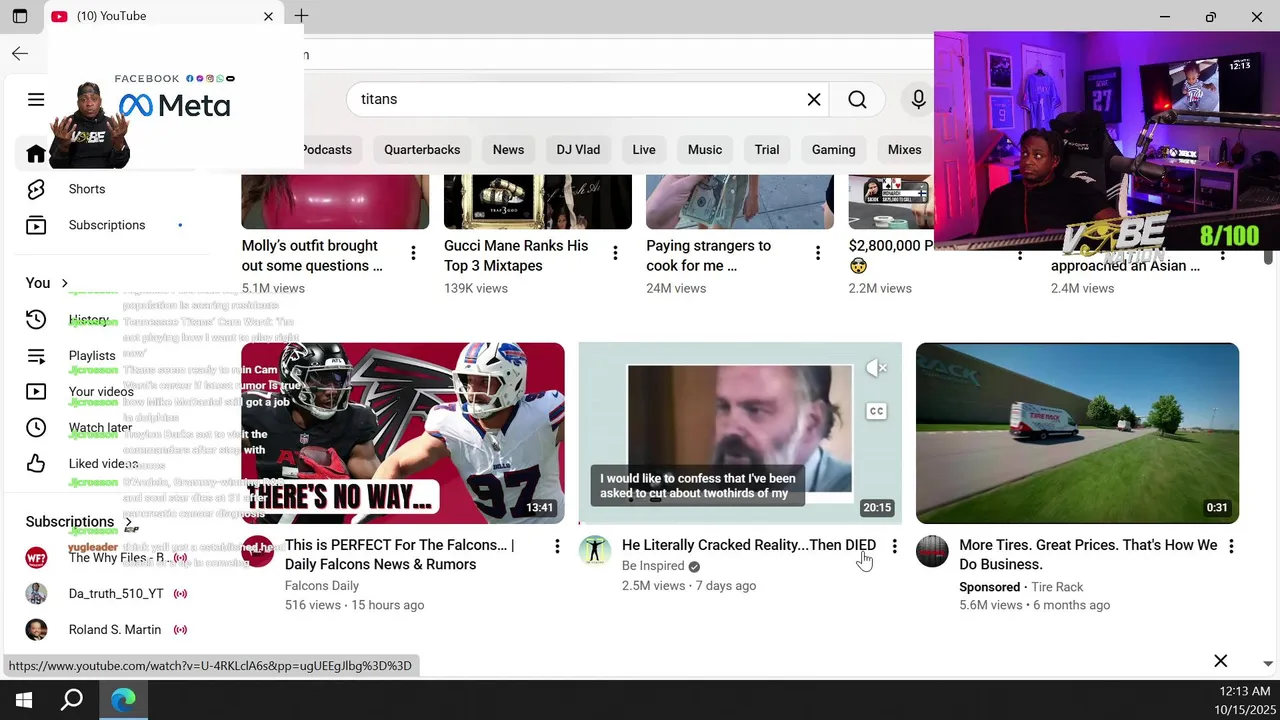Viewport: 1280px width, 720px height.
Task: Open Gucci Mane Ranks Top 3 Mixtapes
Action: (516, 256)
